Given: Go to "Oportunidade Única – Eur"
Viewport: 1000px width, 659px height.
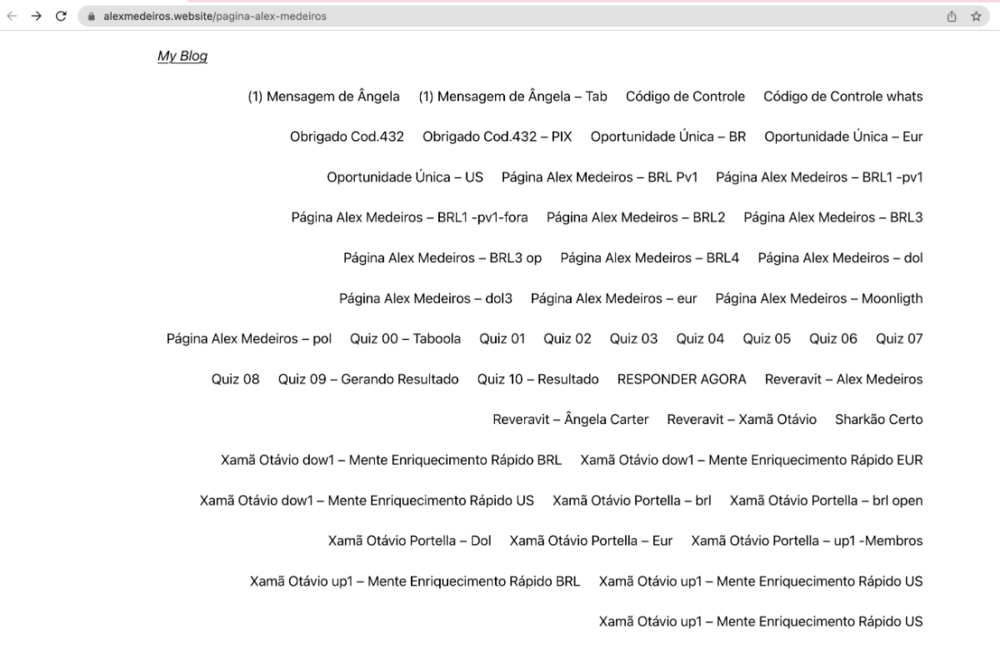Looking at the screenshot, I should (844, 137).
